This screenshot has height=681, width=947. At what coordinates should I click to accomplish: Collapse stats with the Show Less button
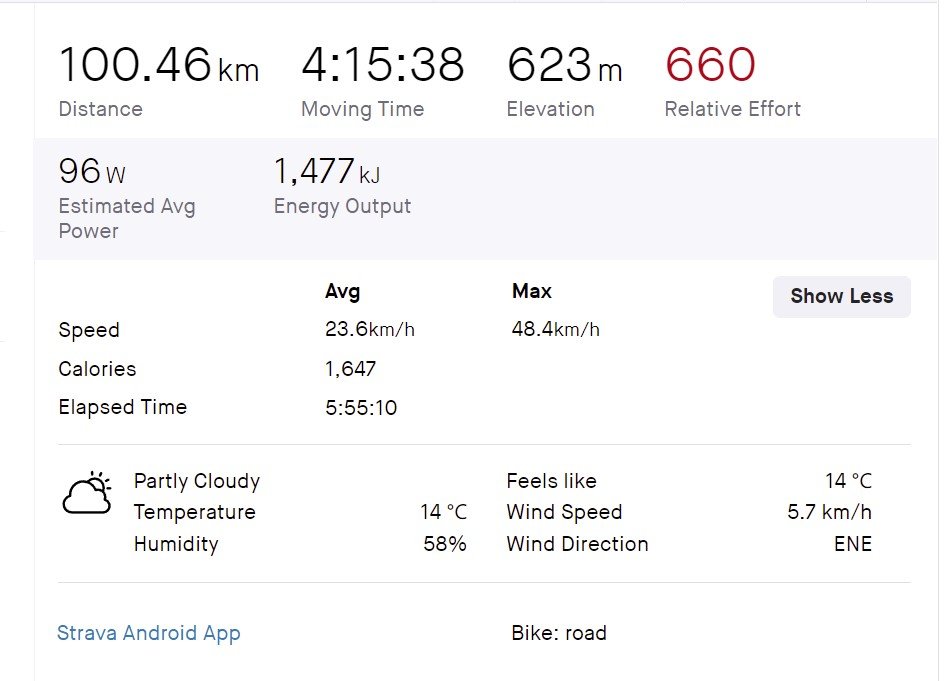[841, 296]
